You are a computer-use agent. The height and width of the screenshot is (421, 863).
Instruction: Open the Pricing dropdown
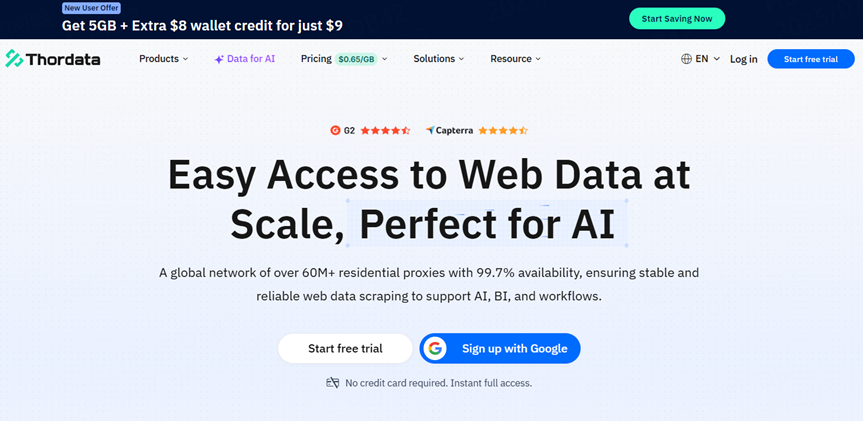343,59
